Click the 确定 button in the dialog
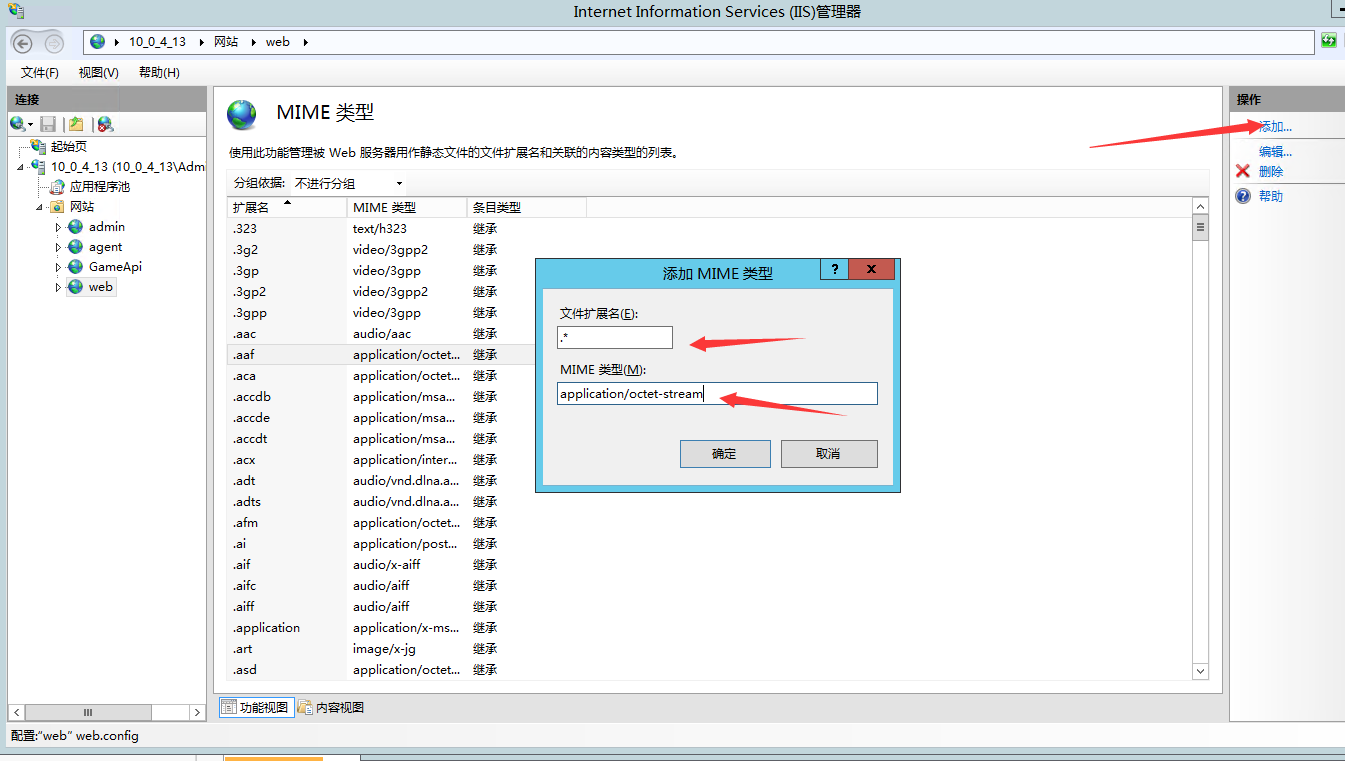The image size is (1345, 761). [725, 454]
